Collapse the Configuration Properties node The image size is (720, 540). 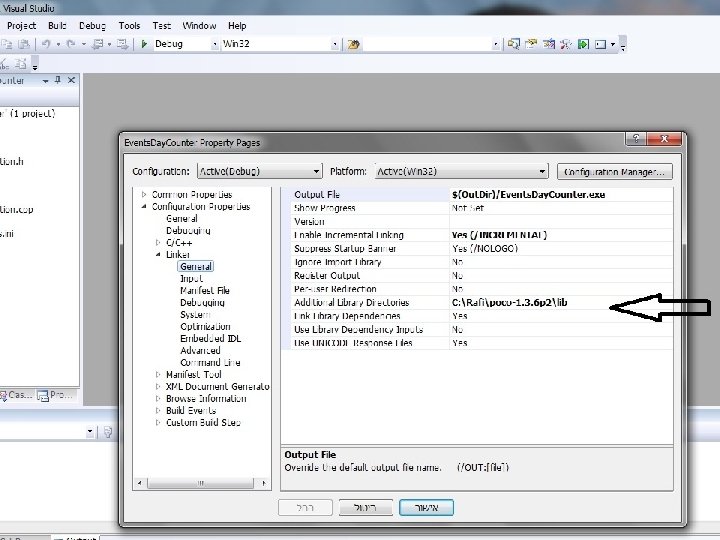[144, 207]
